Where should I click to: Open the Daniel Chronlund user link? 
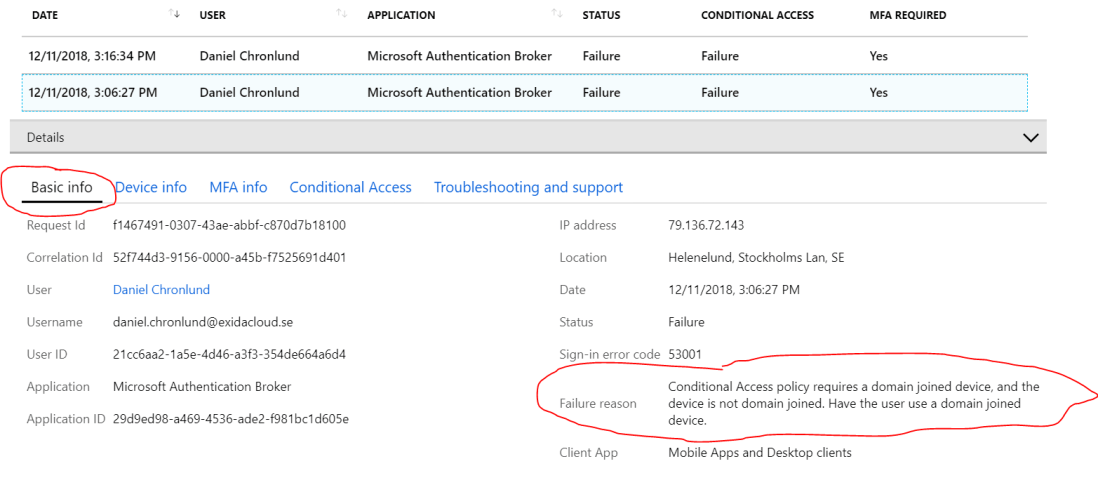point(161,290)
